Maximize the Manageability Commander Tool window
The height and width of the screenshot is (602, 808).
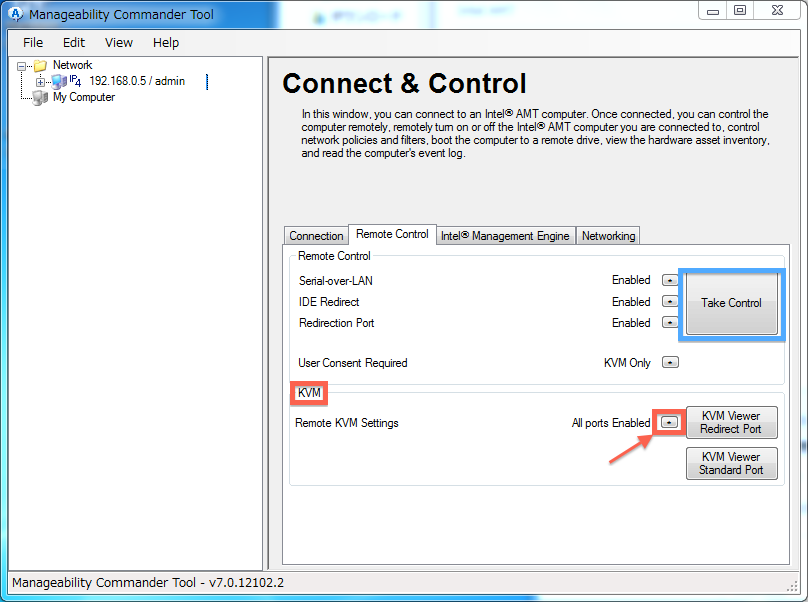point(740,11)
